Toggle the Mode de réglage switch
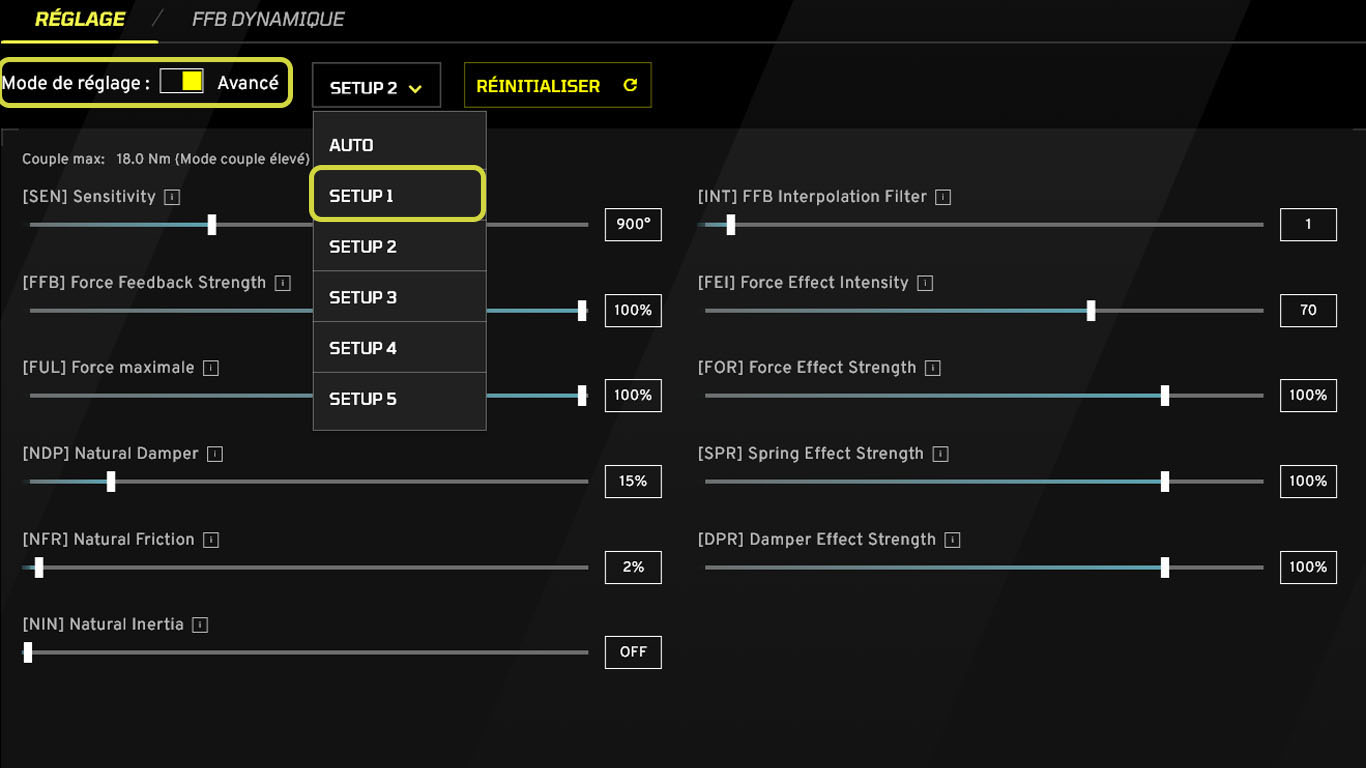The width and height of the screenshot is (1366, 768). [x=182, y=81]
